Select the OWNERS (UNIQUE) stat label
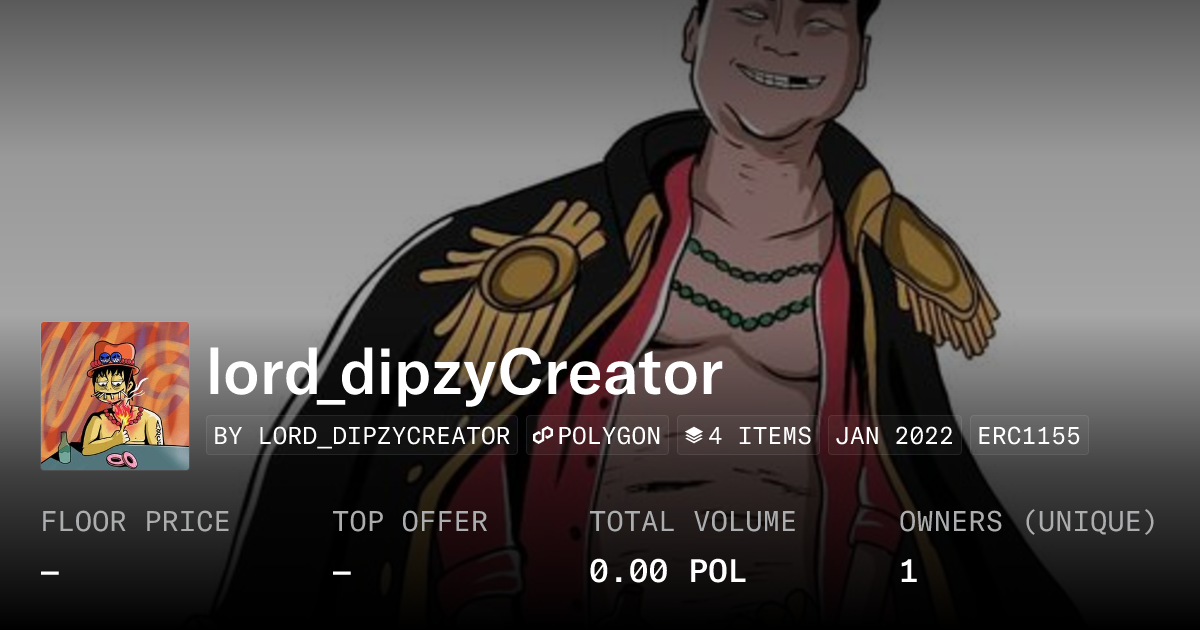This screenshot has width=1200, height=630. coord(1028,522)
